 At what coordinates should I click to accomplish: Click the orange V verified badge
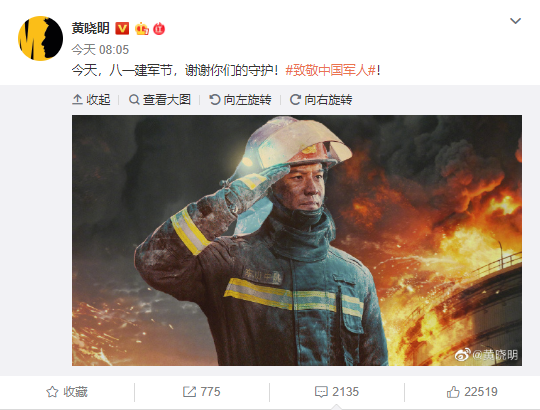click(x=122, y=29)
